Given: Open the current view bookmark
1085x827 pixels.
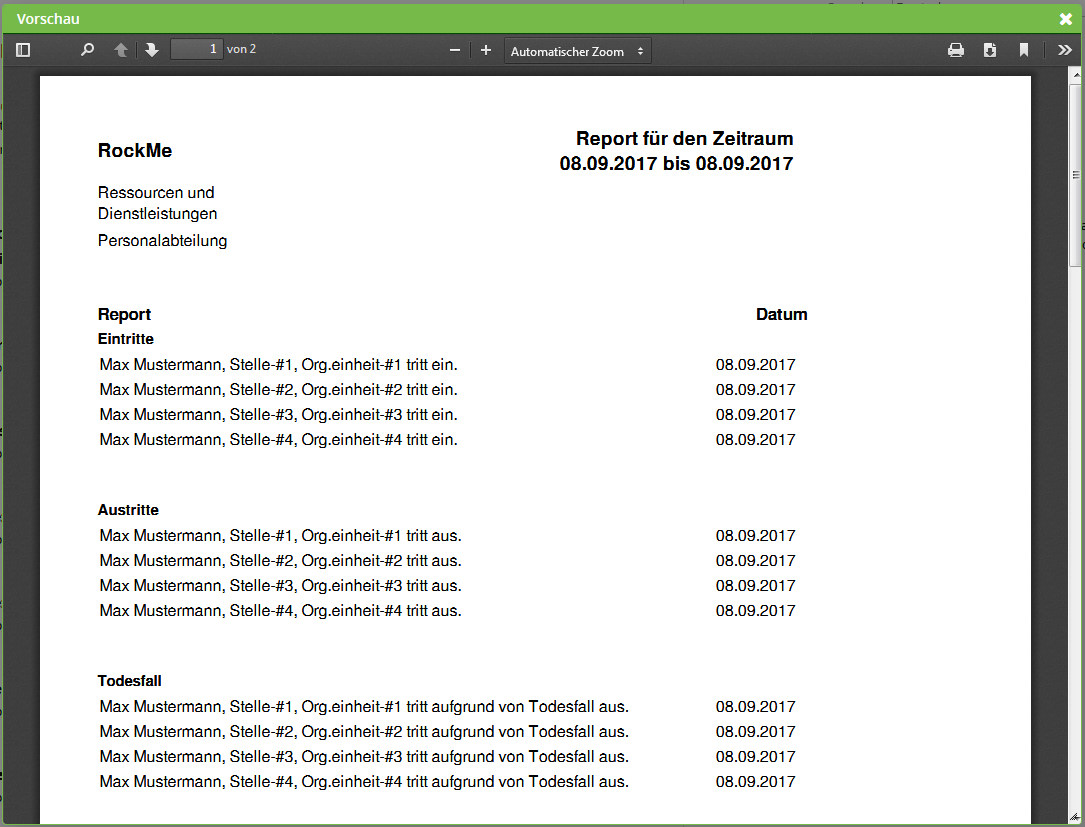Looking at the screenshot, I should click(x=1023, y=50).
